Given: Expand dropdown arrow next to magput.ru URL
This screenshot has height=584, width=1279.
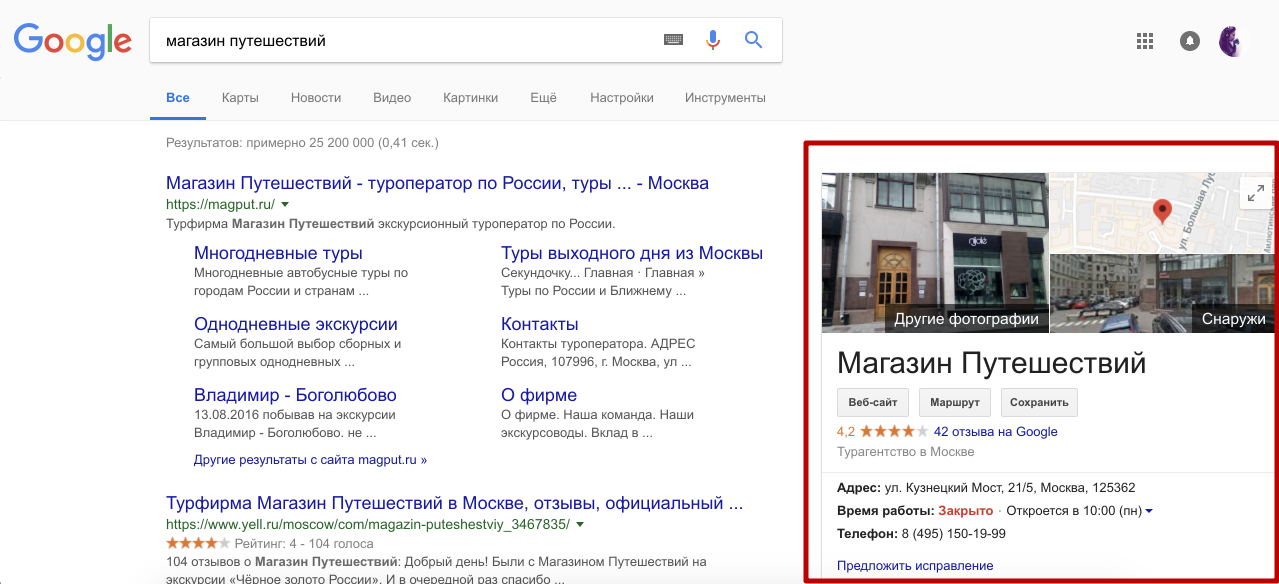Looking at the screenshot, I should click(285, 204).
